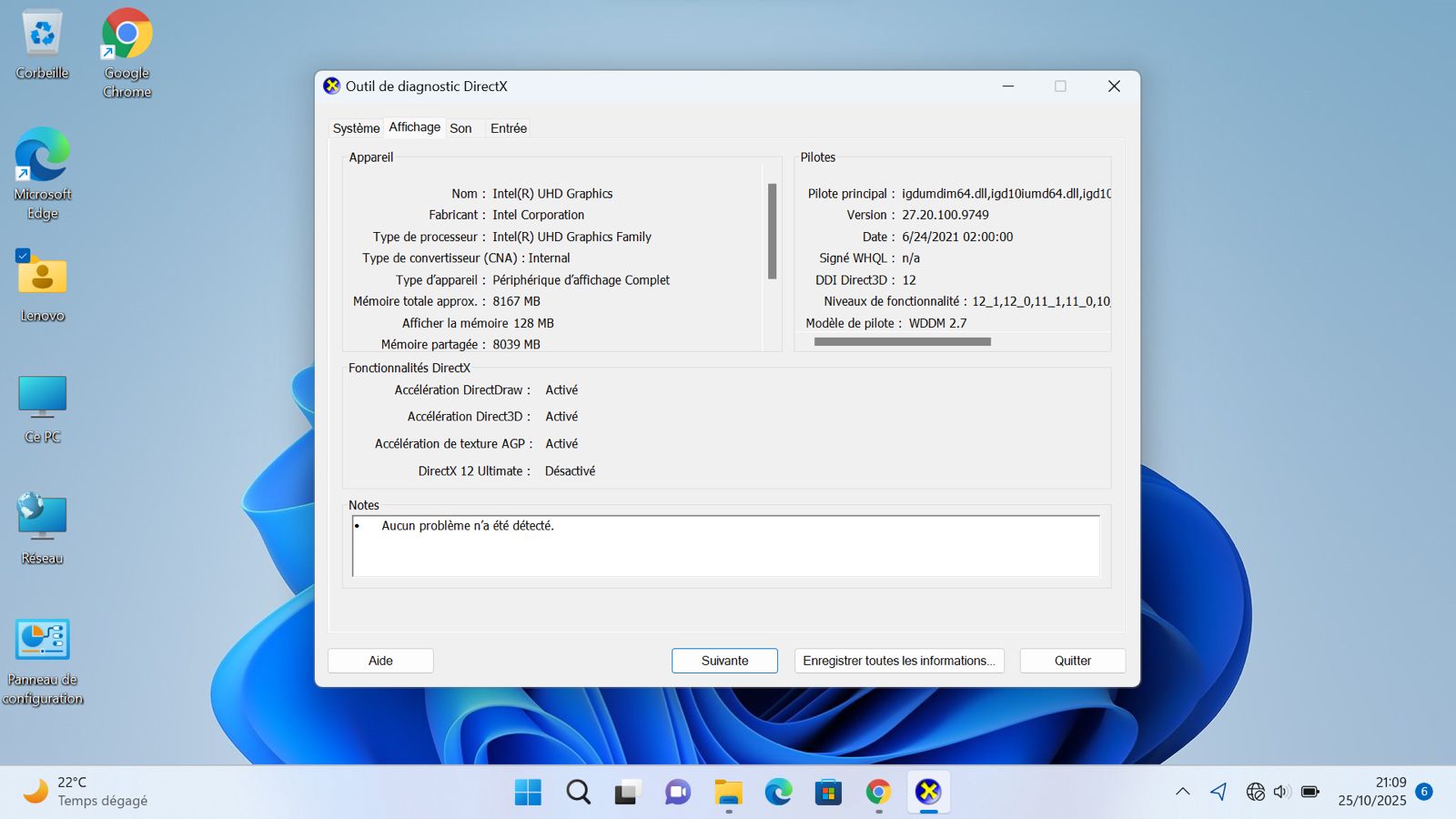Switch to the Son tab
This screenshot has width=1456, height=819.
[460, 128]
